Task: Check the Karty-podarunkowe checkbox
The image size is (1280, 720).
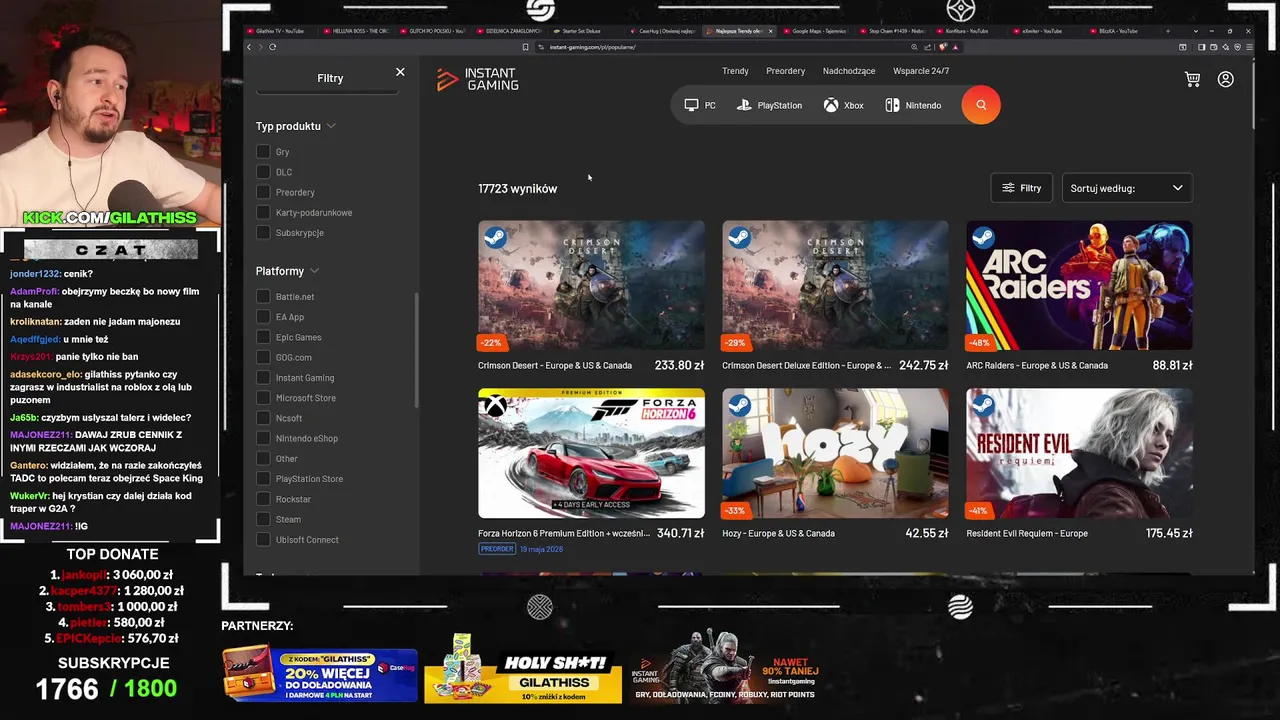Action: 263,212
